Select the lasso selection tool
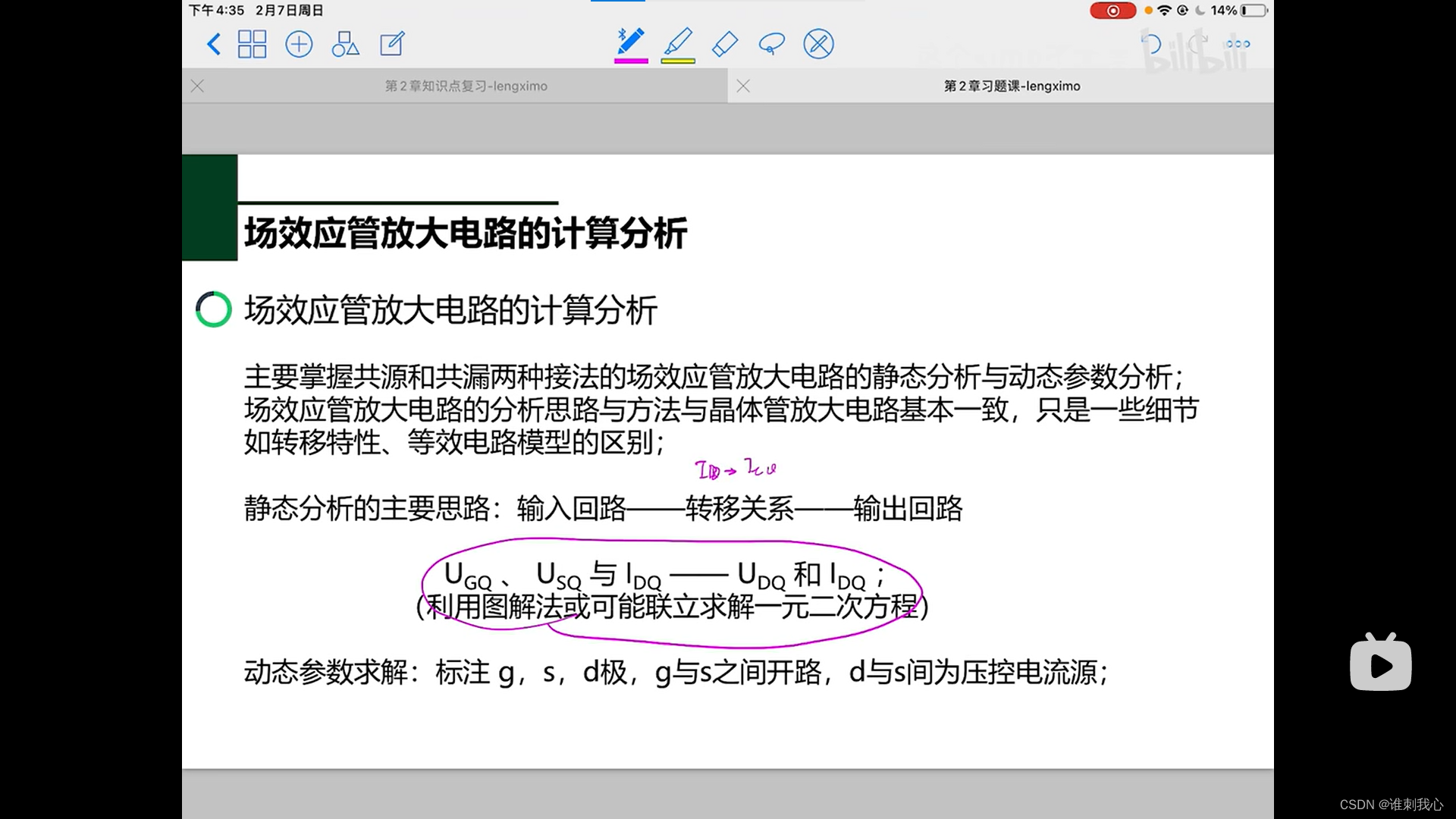 771,44
